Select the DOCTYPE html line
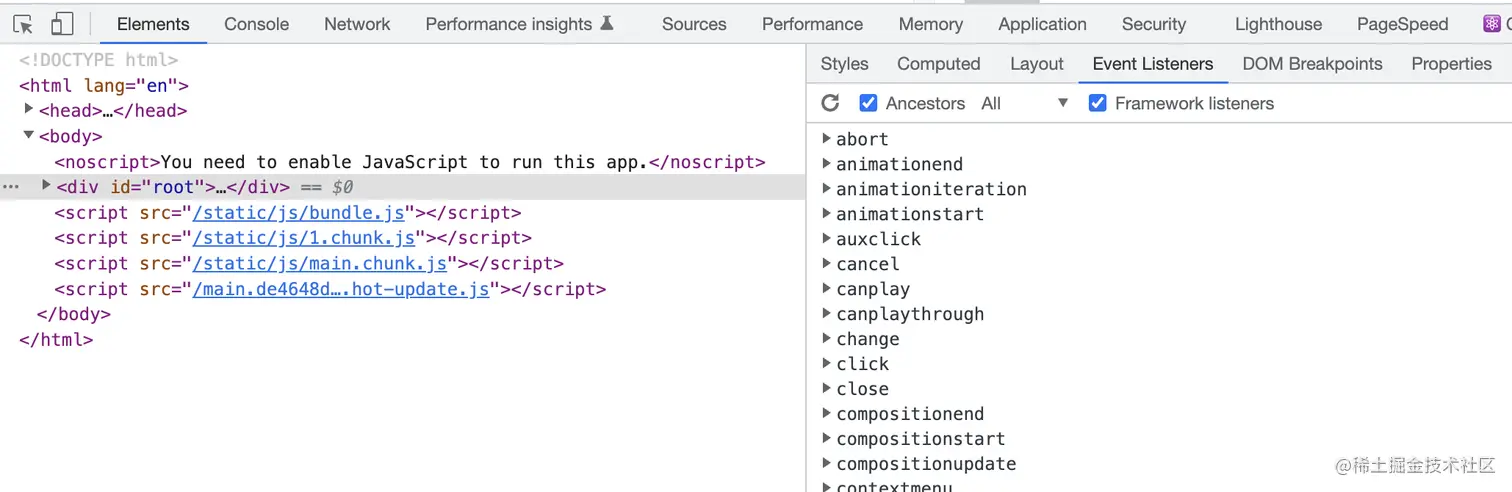 pyautogui.click(x=98, y=60)
